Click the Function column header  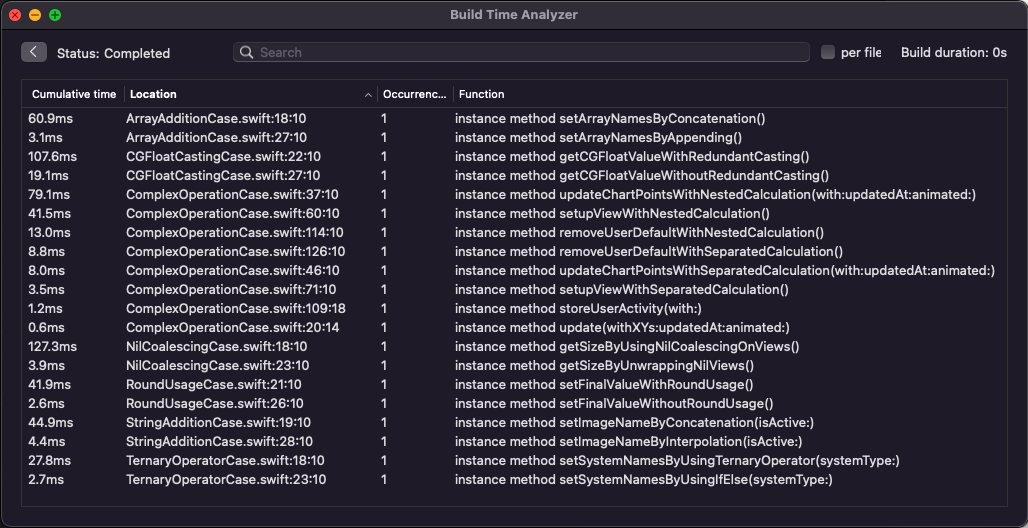tap(482, 95)
